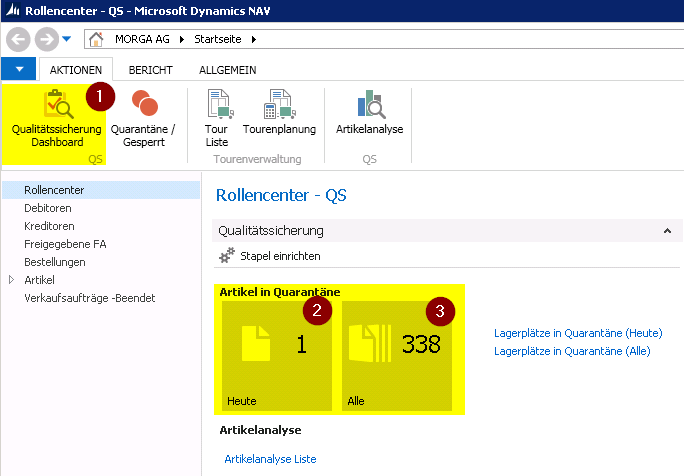The width and height of the screenshot is (684, 476).
Task: Go forward with the right arrow
Action: point(47,40)
